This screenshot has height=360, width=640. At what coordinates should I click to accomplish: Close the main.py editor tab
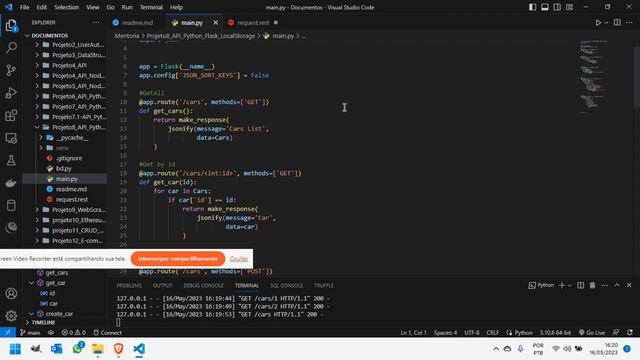216,23
